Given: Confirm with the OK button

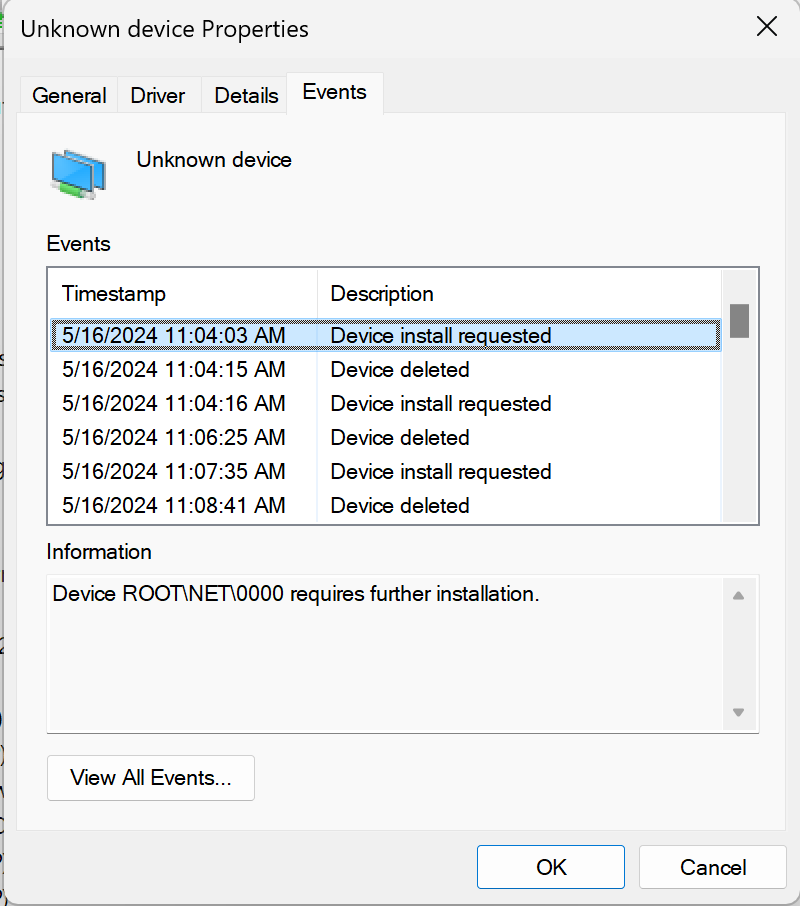Looking at the screenshot, I should (x=550, y=867).
